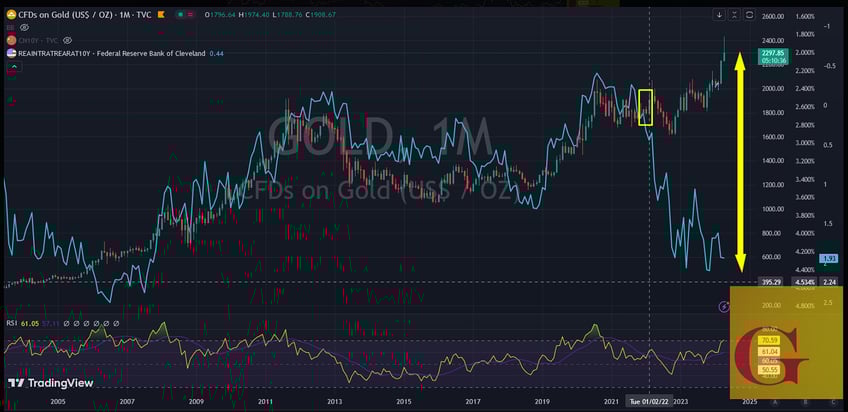Click the RSI indicator label
The image size is (848, 412).
coord(11,323)
